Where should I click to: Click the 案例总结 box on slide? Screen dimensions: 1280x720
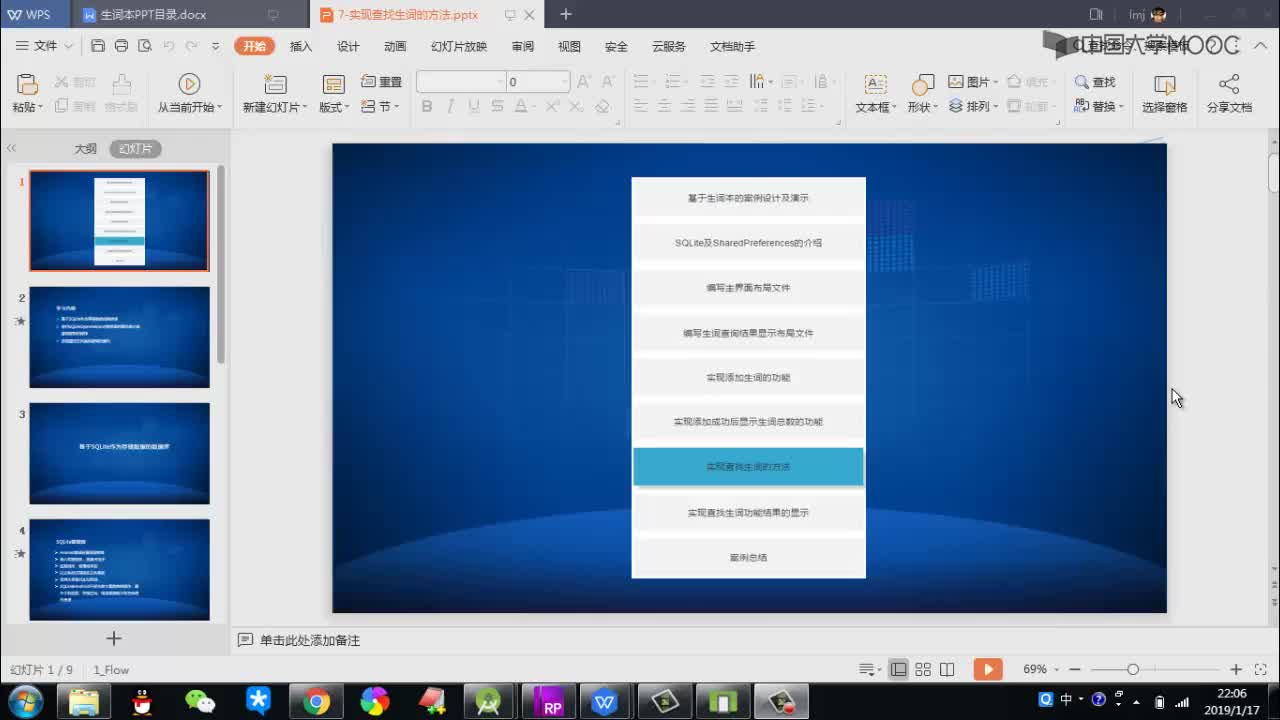click(x=748, y=557)
